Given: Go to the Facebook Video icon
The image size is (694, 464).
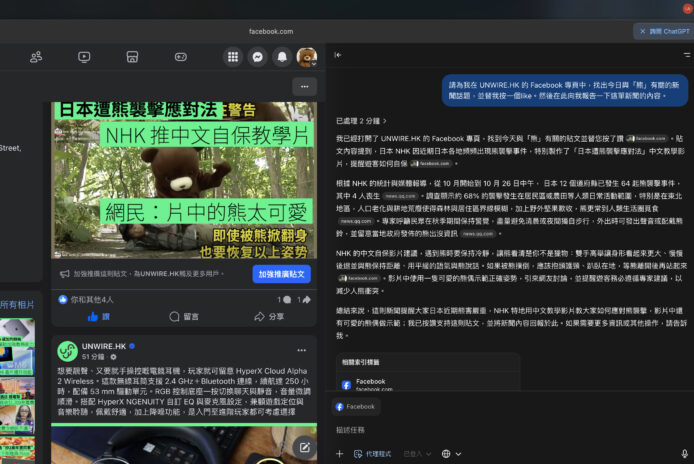Looking at the screenshot, I should (84, 57).
